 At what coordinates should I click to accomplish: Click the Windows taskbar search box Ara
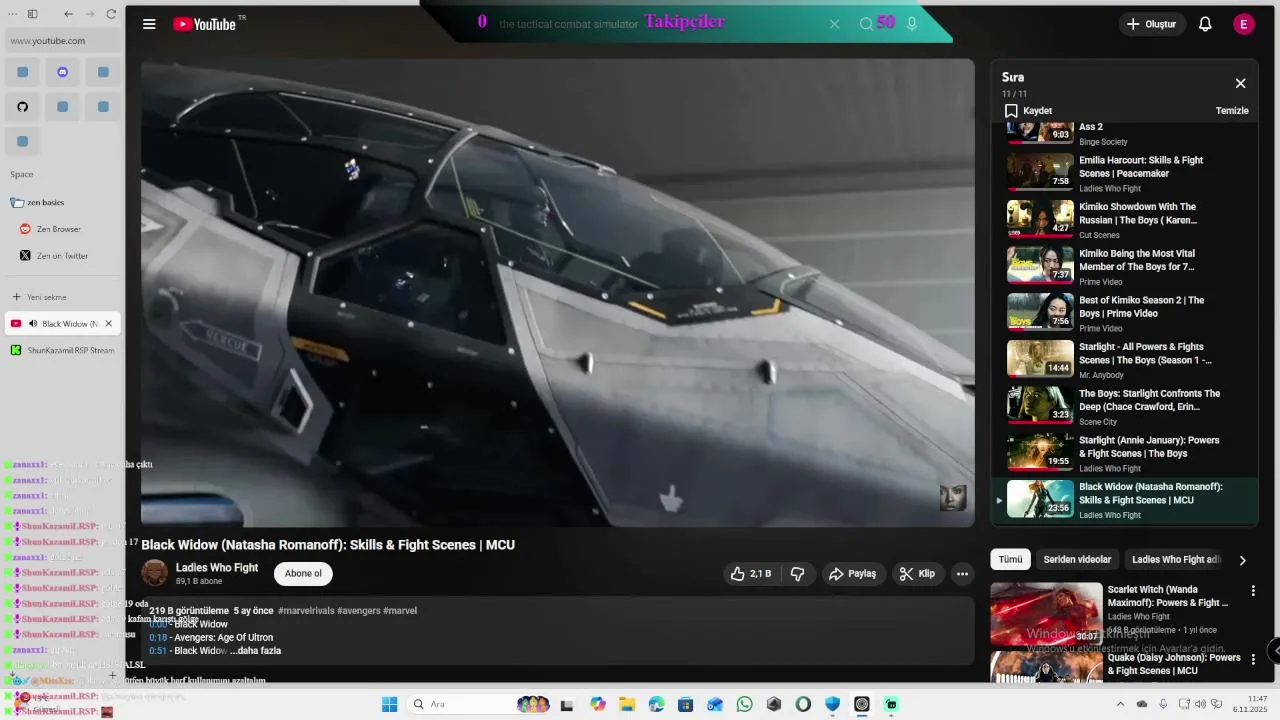tap(480, 704)
